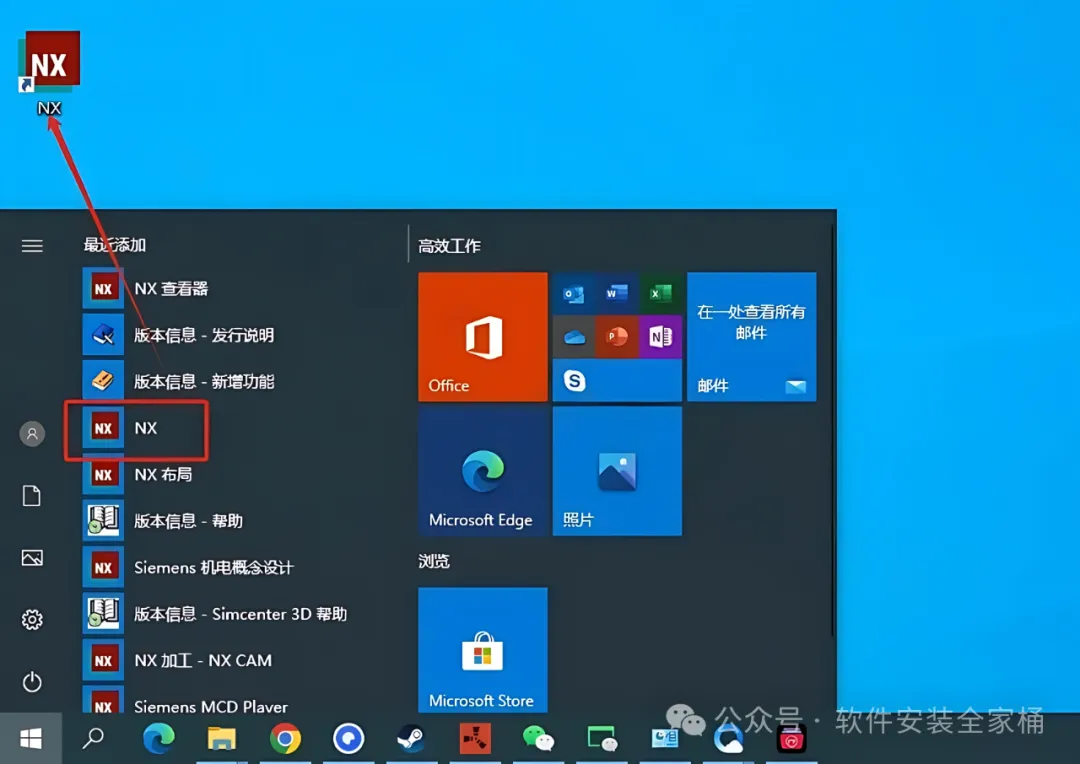
Task: Open the user account button in Start sidebar
Action: click(x=32, y=433)
